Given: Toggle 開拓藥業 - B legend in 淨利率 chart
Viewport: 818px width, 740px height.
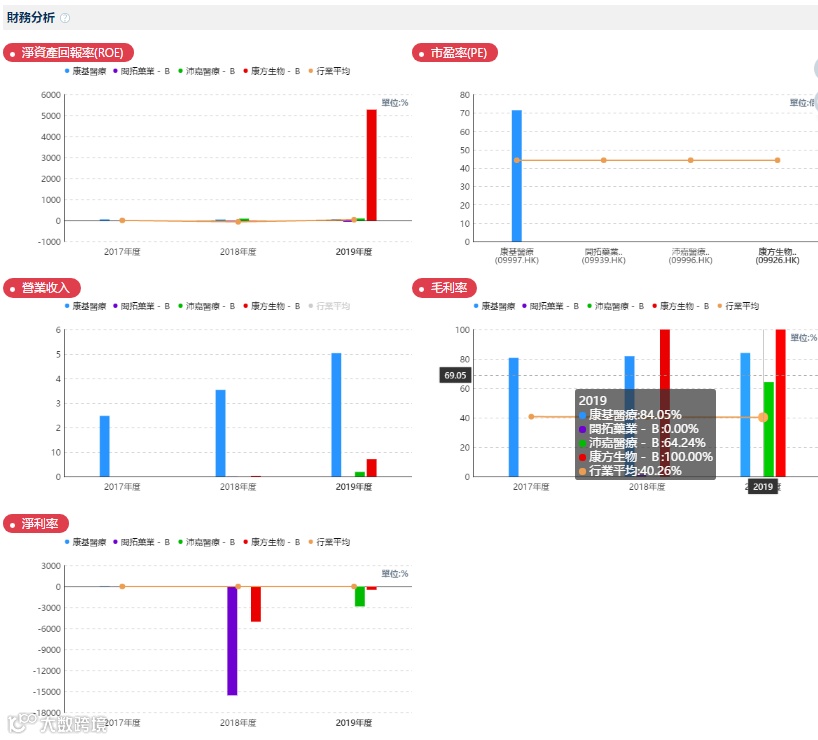Looking at the screenshot, I should [x=141, y=542].
